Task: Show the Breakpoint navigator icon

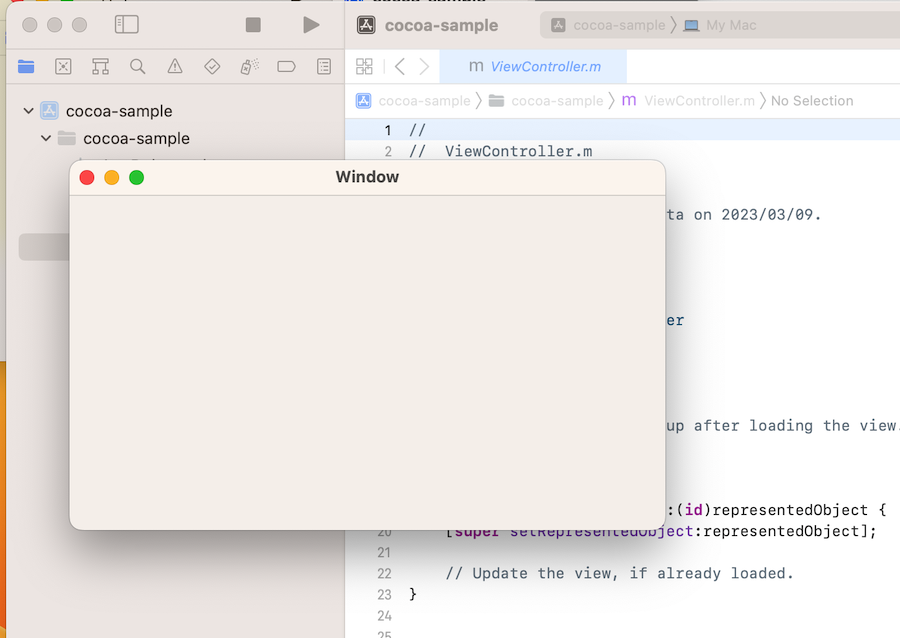Action: [x=286, y=66]
